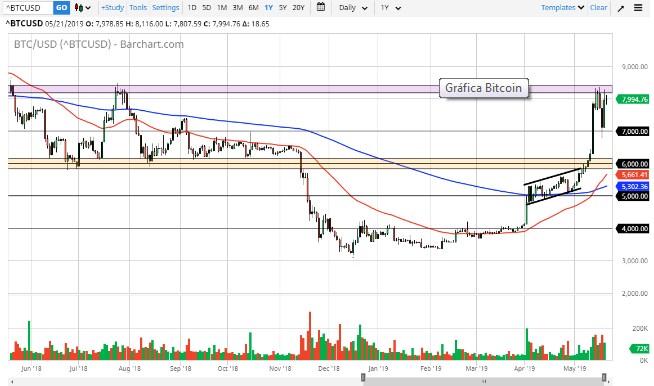Open the +Study menu

point(113,8)
